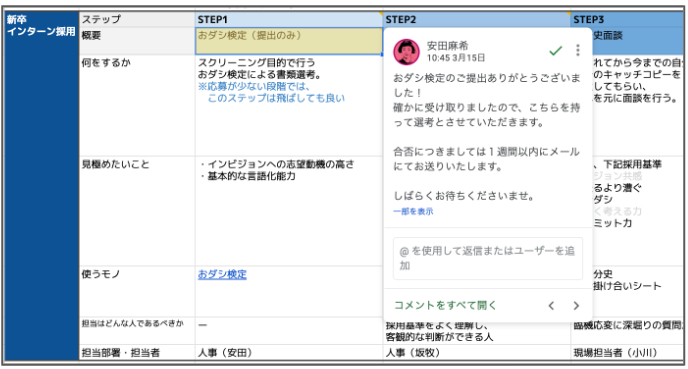Image resolution: width=688 pixels, height=369 pixels.
Task: Click the ステップ label cell
Action: point(137,19)
